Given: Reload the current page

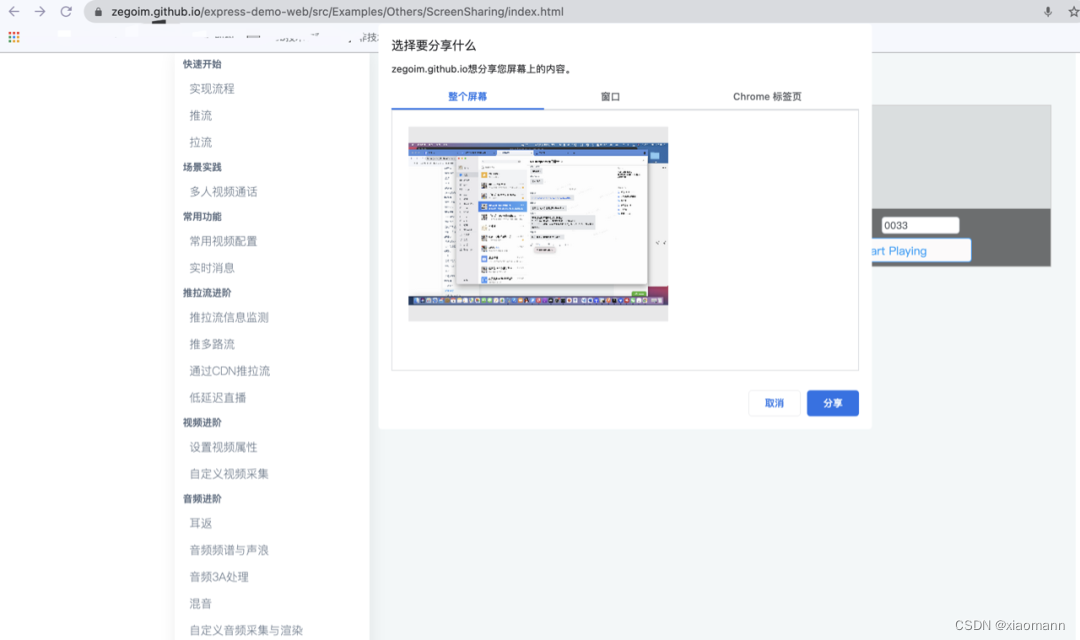Looking at the screenshot, I should click(x=66, y=13).
